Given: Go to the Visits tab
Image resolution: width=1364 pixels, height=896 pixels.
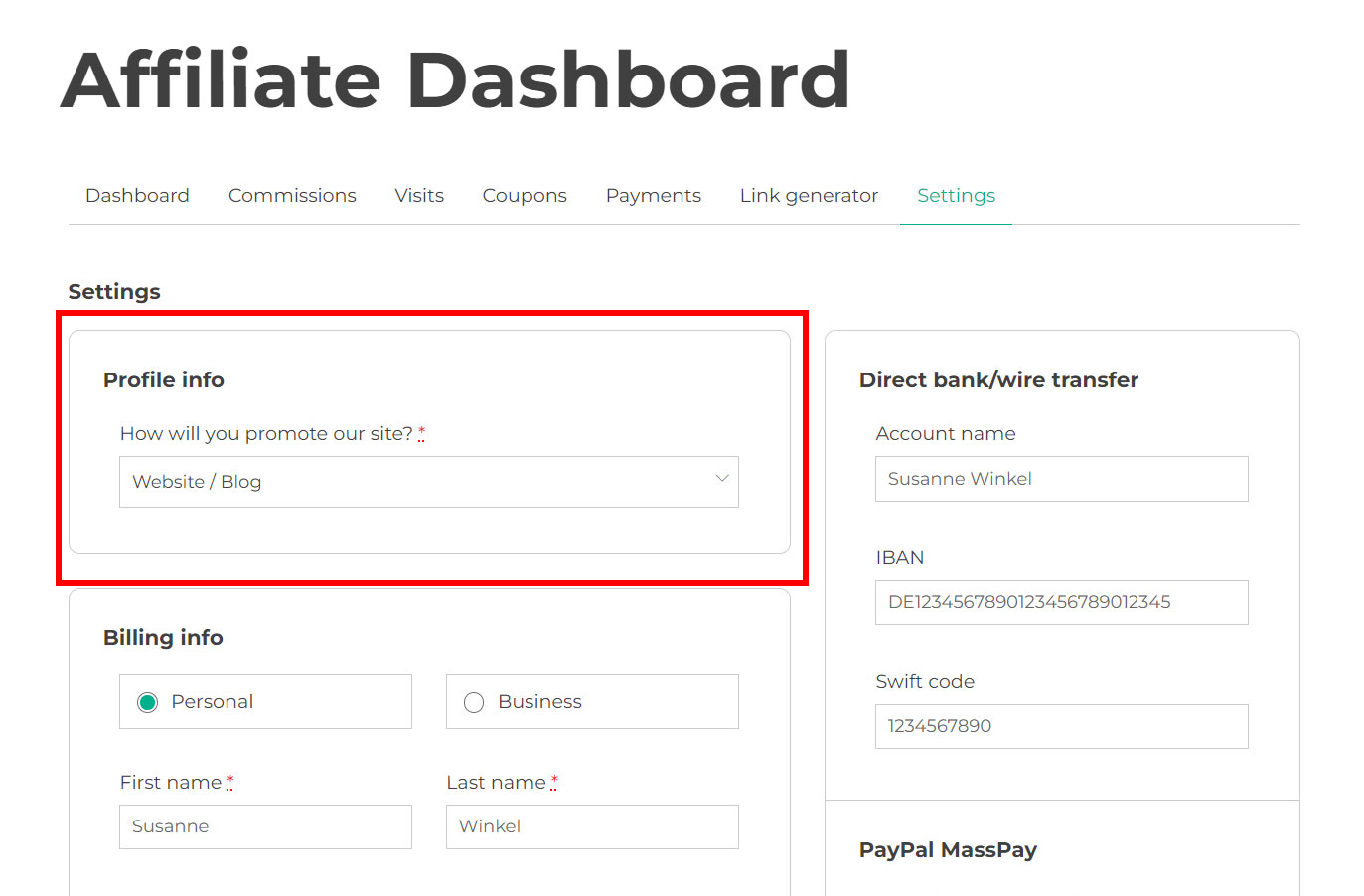Looking at the screenshot, I should (419, 196).
